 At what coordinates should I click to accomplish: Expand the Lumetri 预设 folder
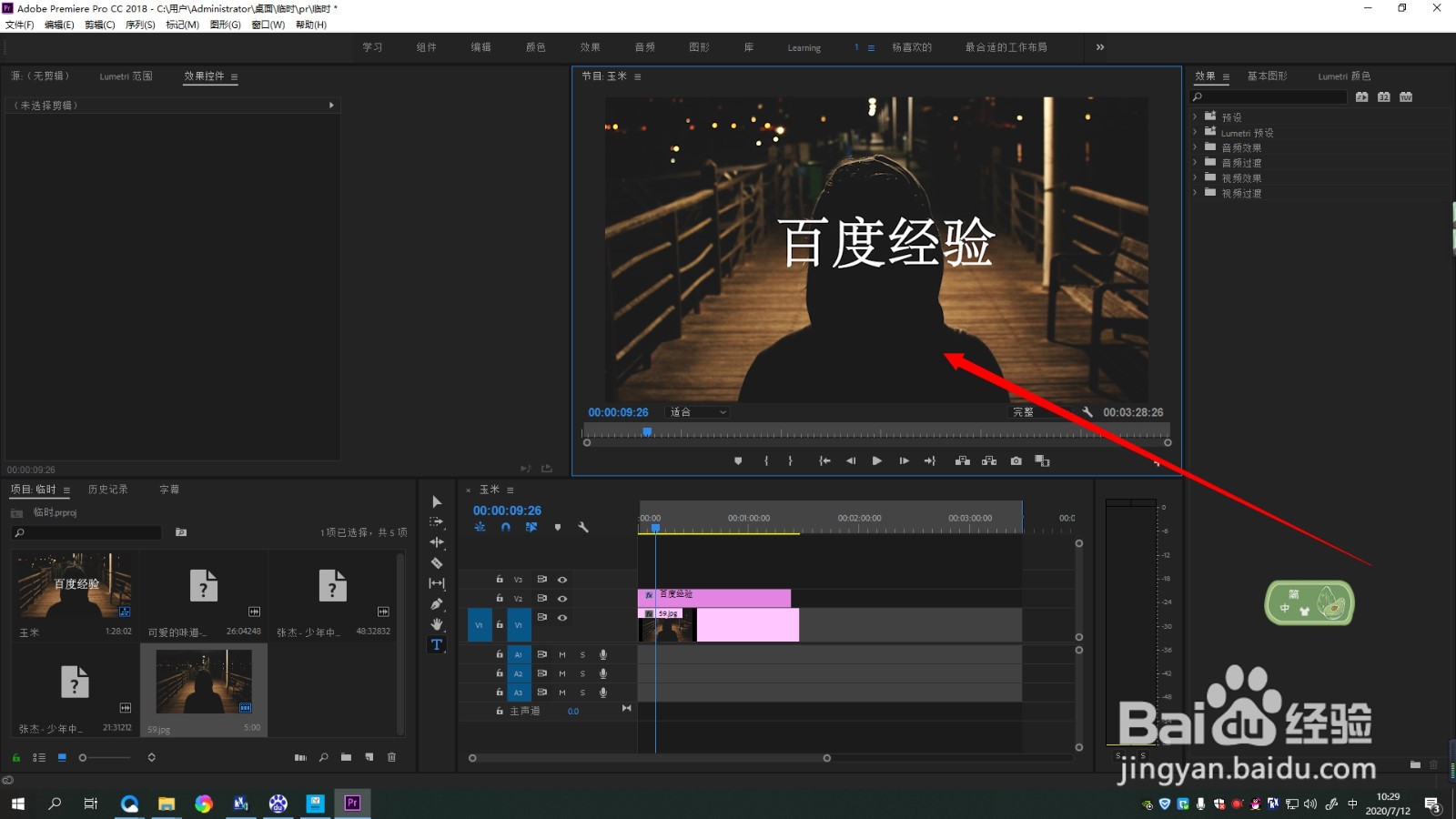(1195, 132)
